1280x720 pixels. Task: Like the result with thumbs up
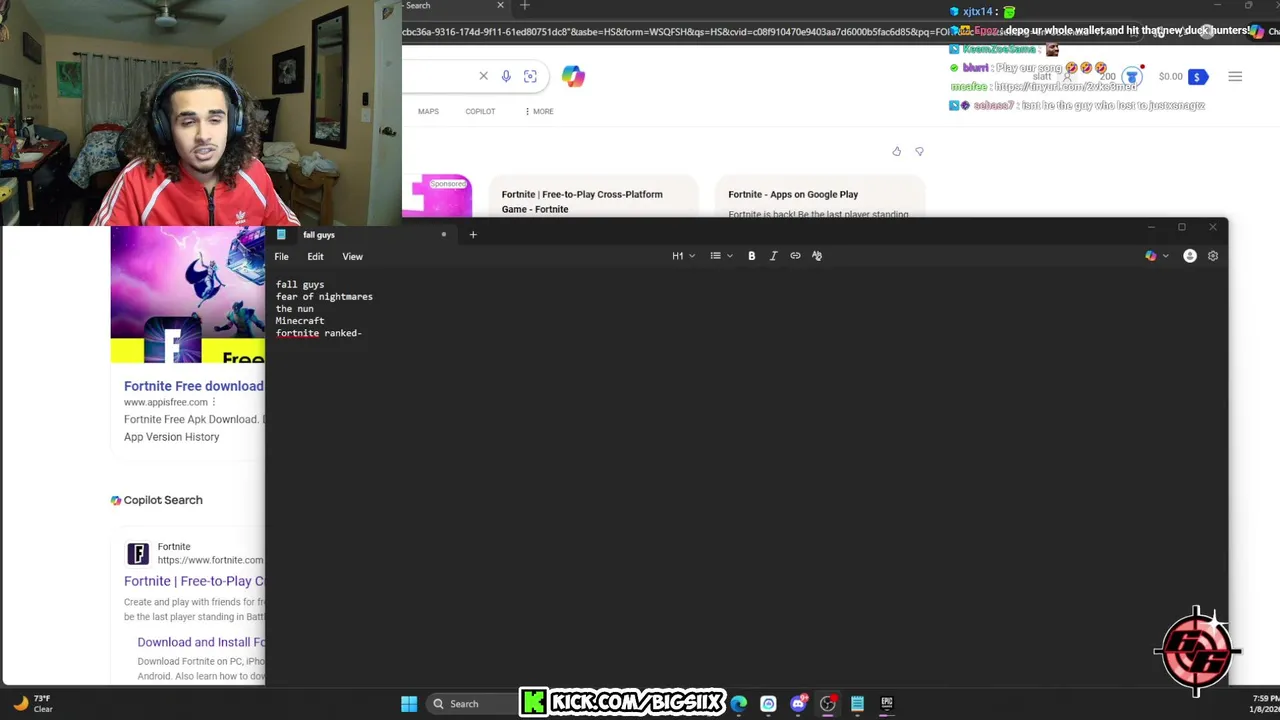click(x=896, y=152)
